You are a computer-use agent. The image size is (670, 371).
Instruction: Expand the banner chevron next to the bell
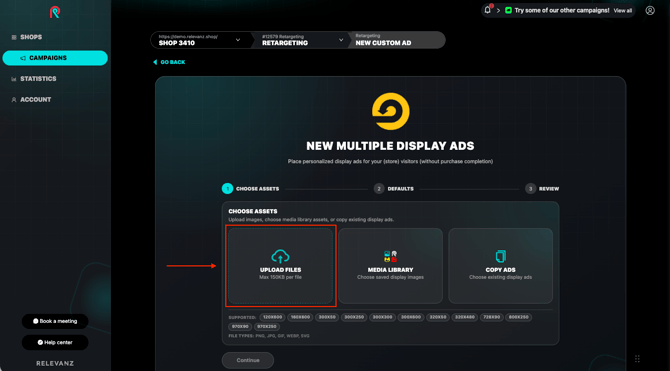coord(498,11)
